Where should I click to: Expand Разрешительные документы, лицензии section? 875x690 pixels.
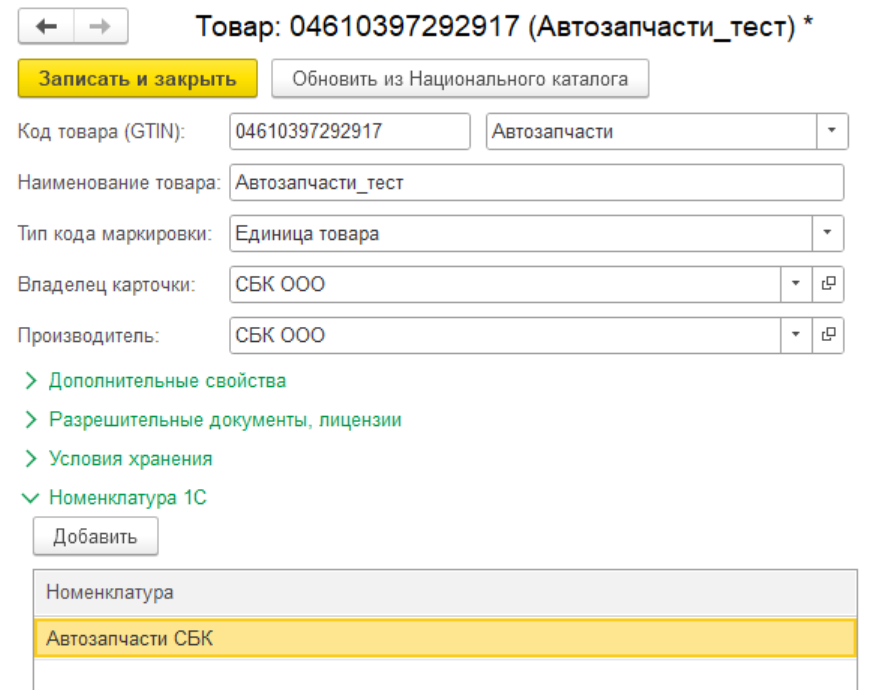tap(225, 420)
